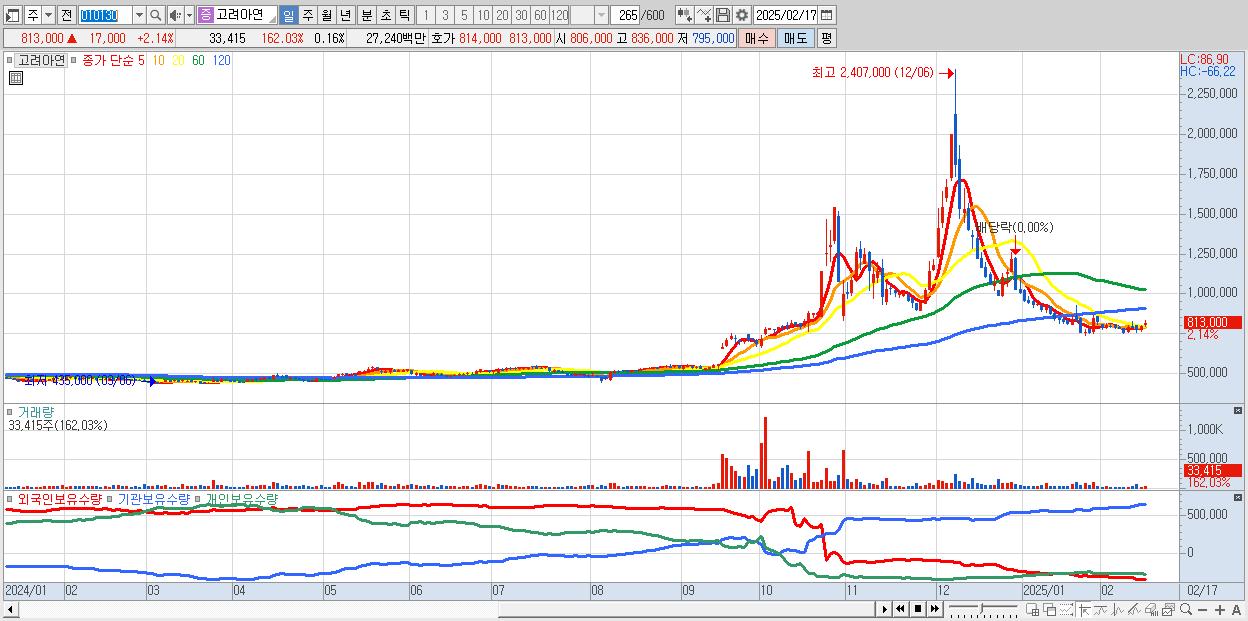
Task: Choose the 1 interval button
Action: 426,15
